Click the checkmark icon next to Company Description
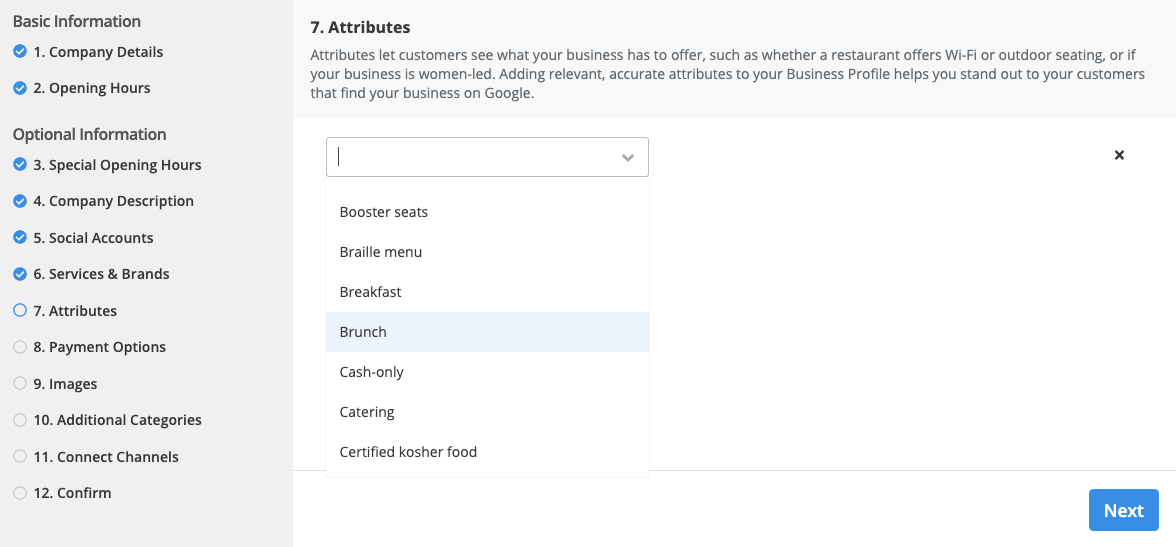The width and height of the screenshot is (1176, 547). point(20,201)
